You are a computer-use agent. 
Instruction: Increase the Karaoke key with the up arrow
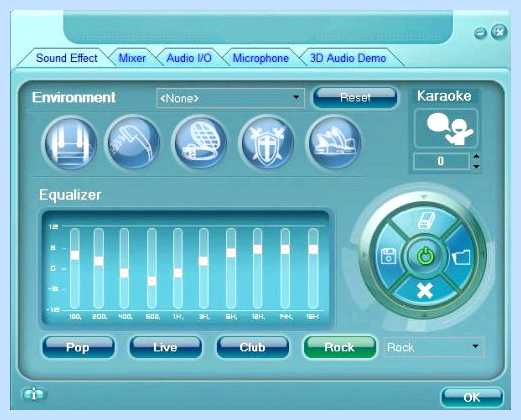click(477, 156)
